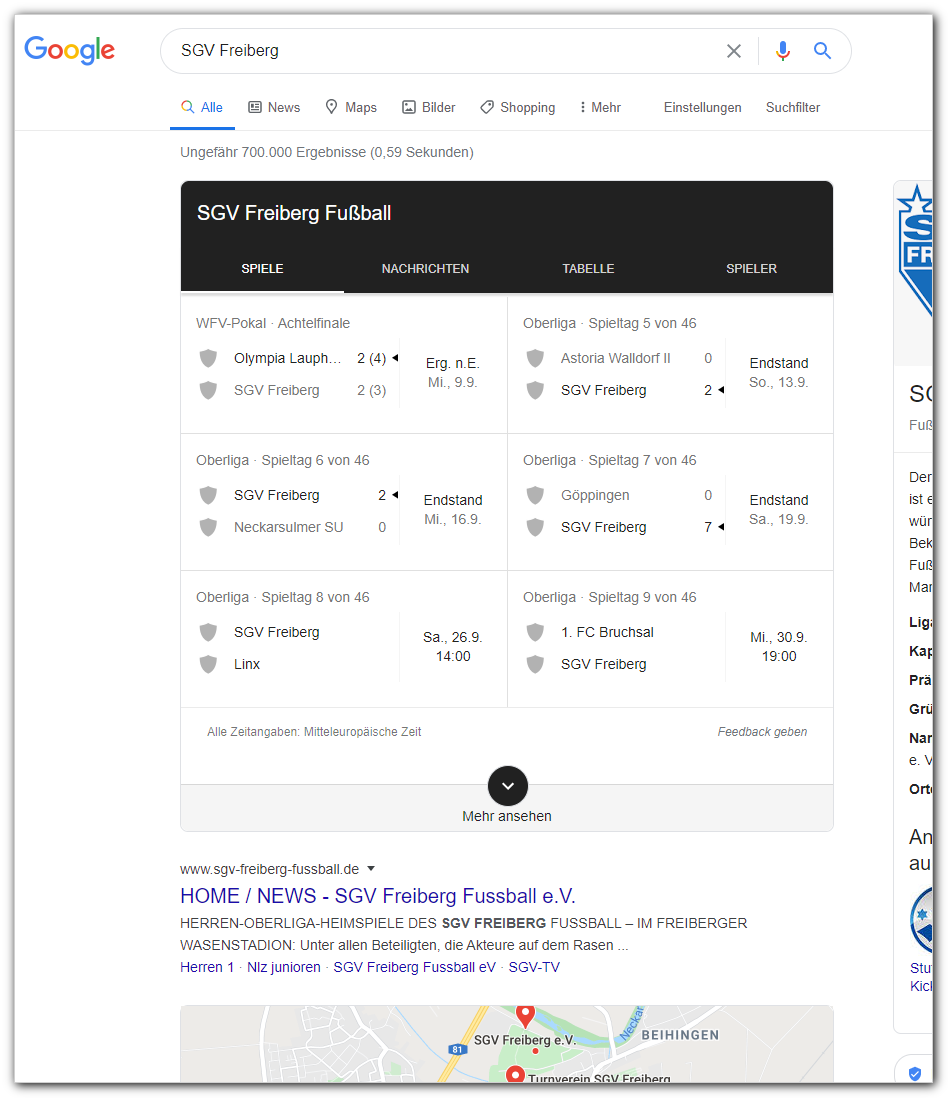The height and width of the screenshot is (1098, 948).
Task: Click the Göppingen team crest icon
Action: (535, 495)
